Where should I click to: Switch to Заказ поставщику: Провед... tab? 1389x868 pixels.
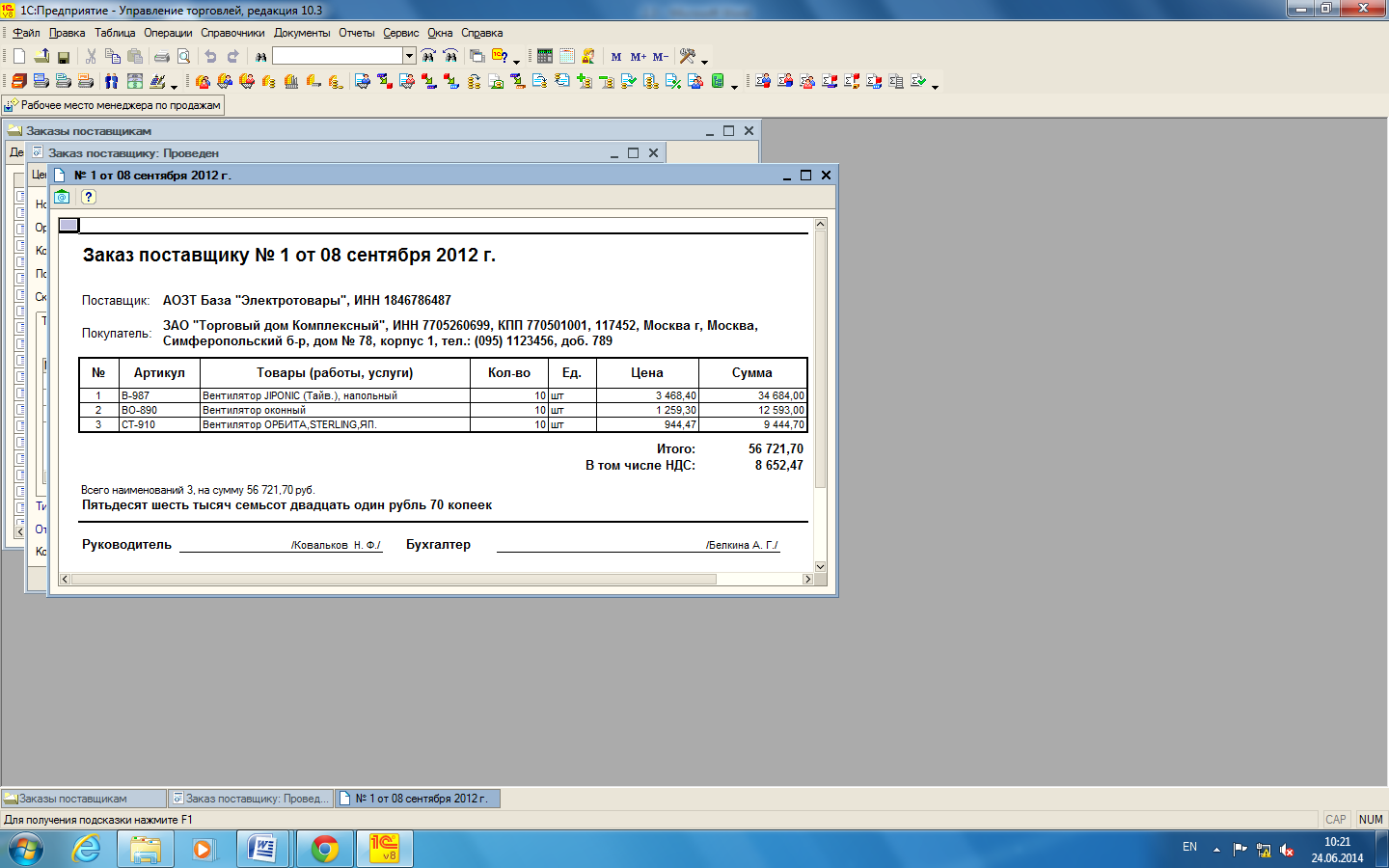pyautogui.click(x=251, y=799)
